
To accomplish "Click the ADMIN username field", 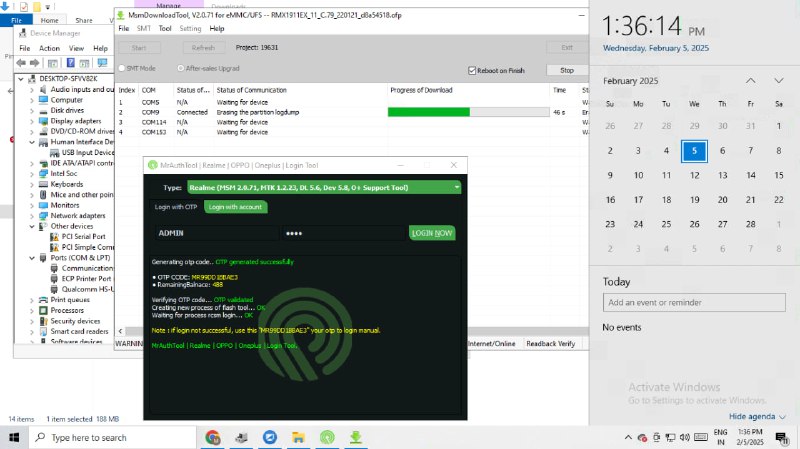I will (x=217, y=233).
